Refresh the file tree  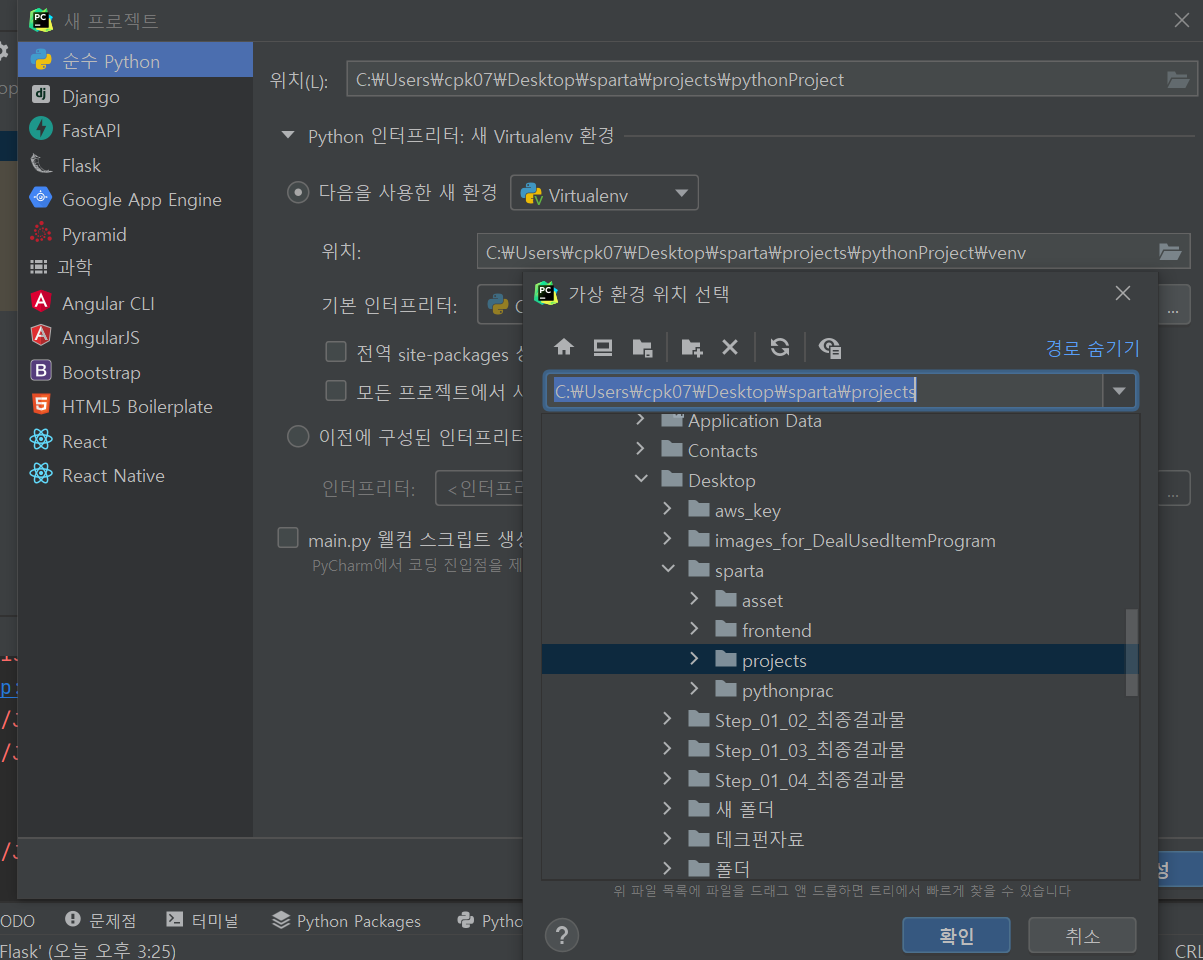(780, 347)
